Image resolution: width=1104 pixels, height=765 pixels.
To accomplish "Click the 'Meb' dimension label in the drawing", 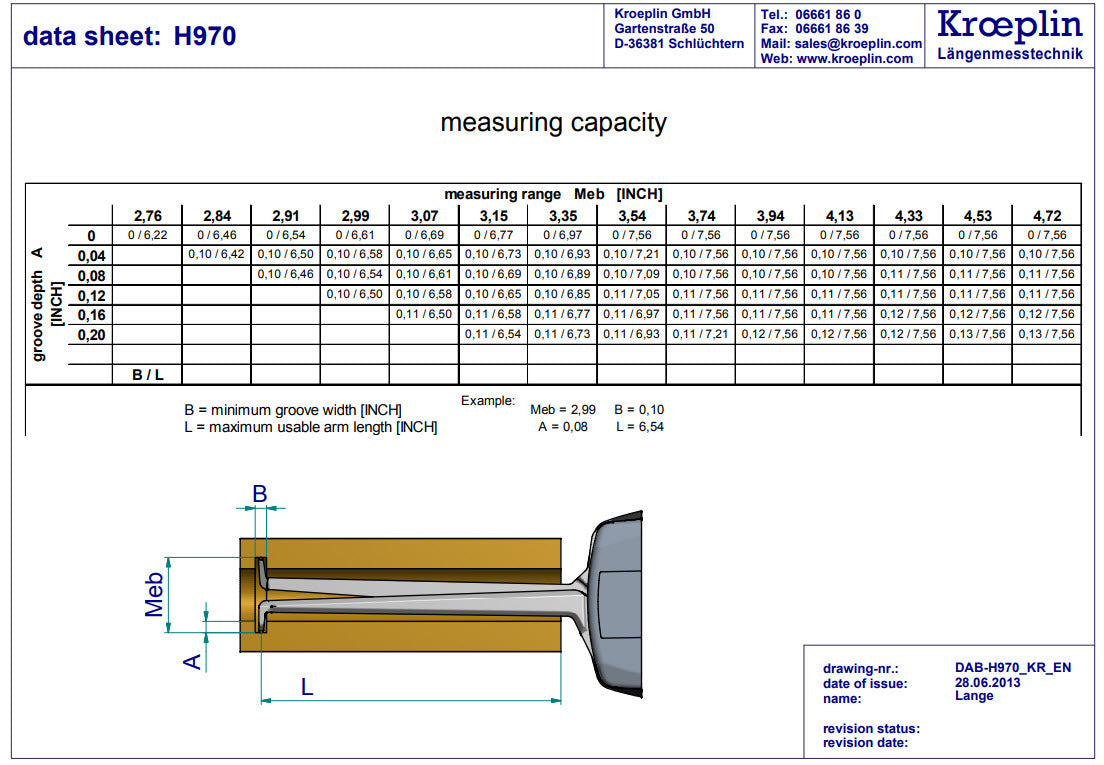I will click(154, 594).
